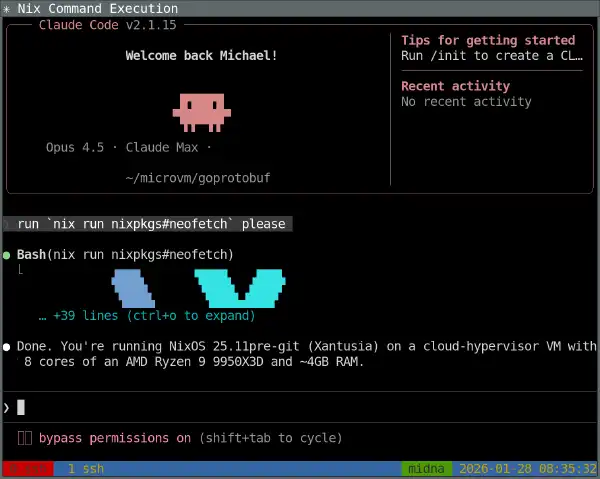Click the pink Claude mascot icon
The image size is (600, 479).
pos(201,111)
